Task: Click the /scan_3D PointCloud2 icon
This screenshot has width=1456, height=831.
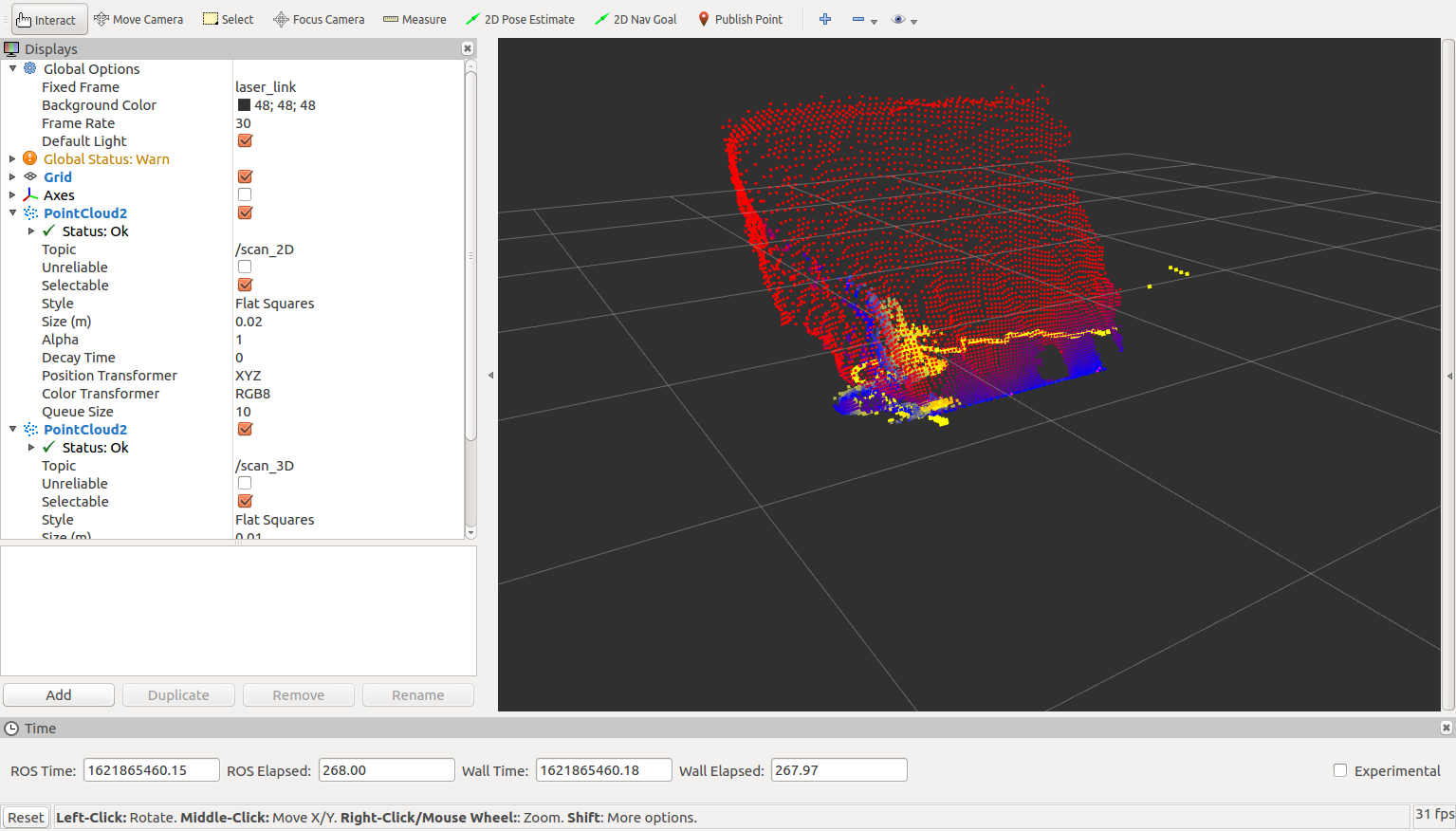Action: point(30,429)
